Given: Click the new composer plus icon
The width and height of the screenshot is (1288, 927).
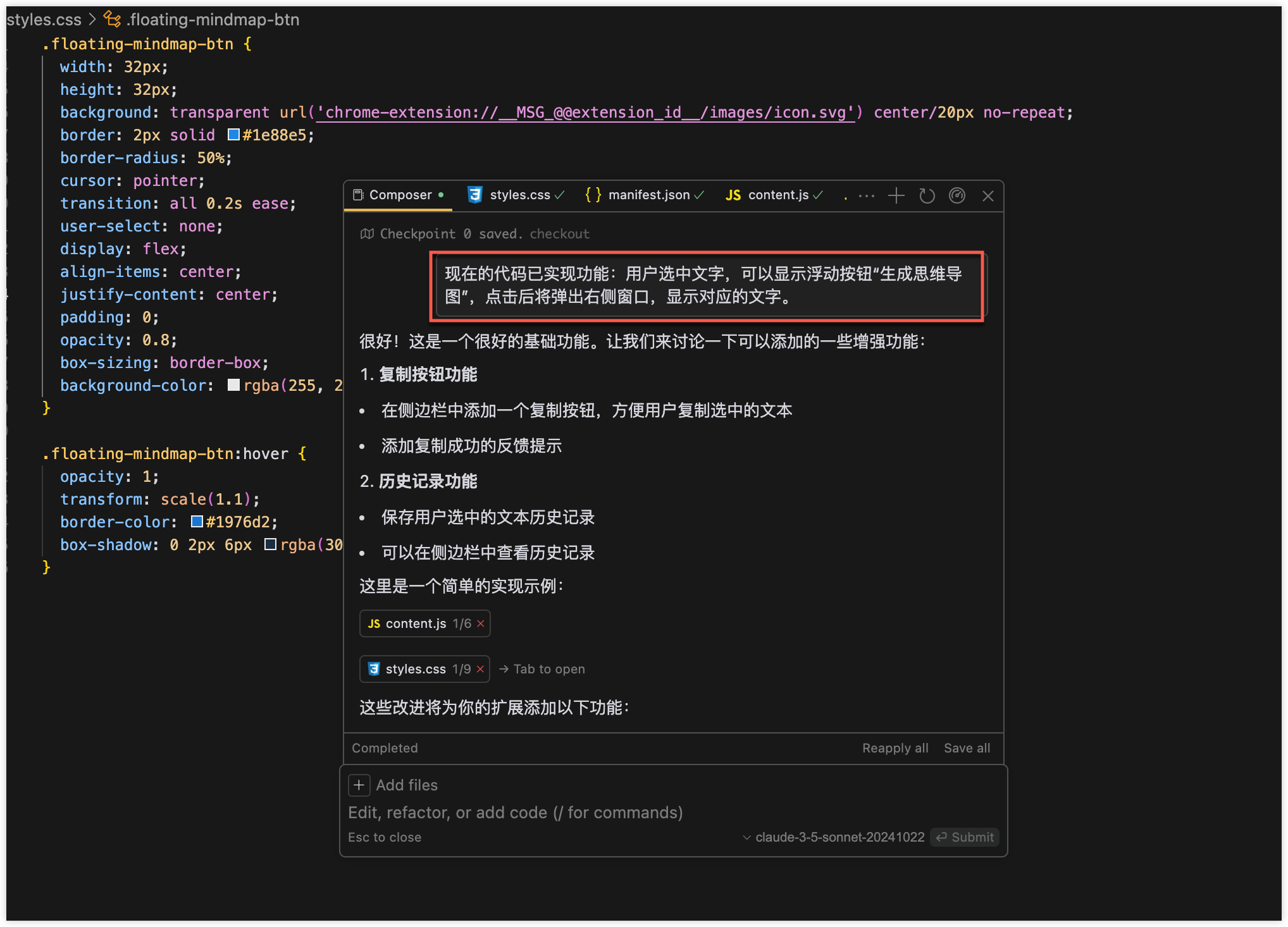Looking at the screenshot, I should coord(896,195).
